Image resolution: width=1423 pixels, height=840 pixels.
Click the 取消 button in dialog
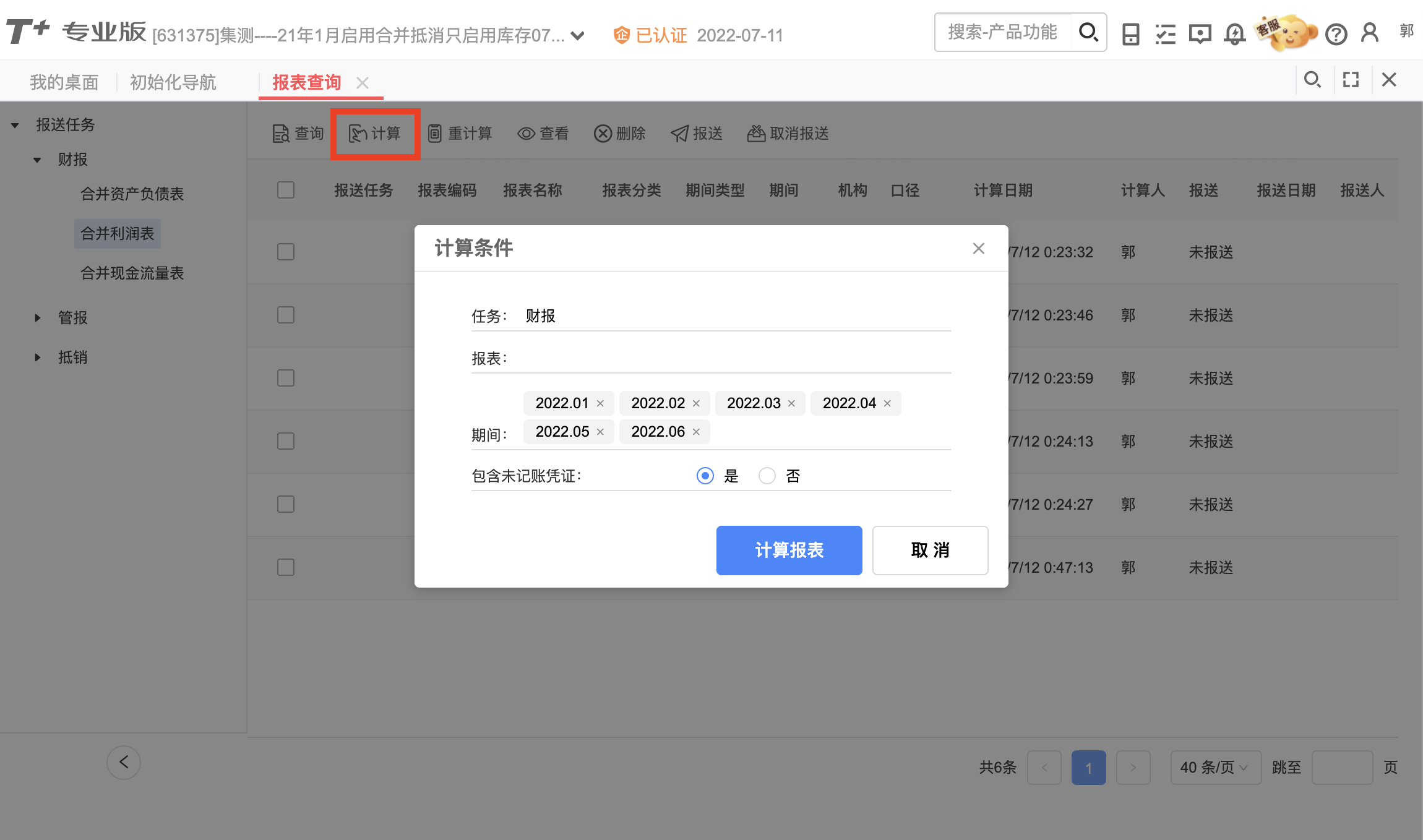click(930, 550)
